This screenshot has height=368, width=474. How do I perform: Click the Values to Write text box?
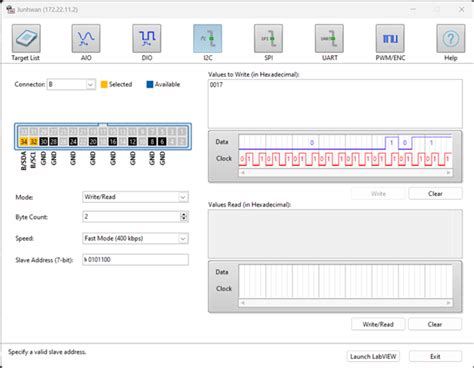point(335,103)
